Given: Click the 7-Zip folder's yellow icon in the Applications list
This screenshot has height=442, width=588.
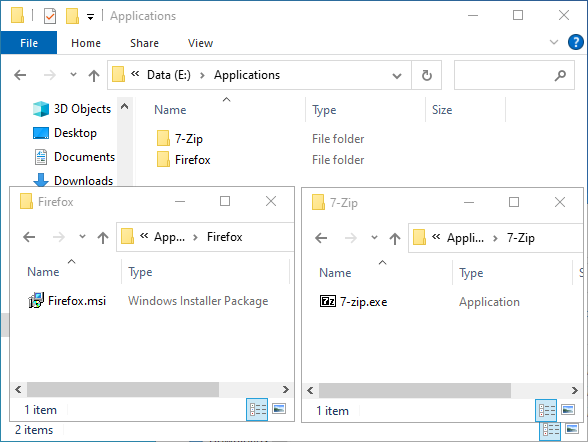Looking at the screenshot, I should (163, 138).
